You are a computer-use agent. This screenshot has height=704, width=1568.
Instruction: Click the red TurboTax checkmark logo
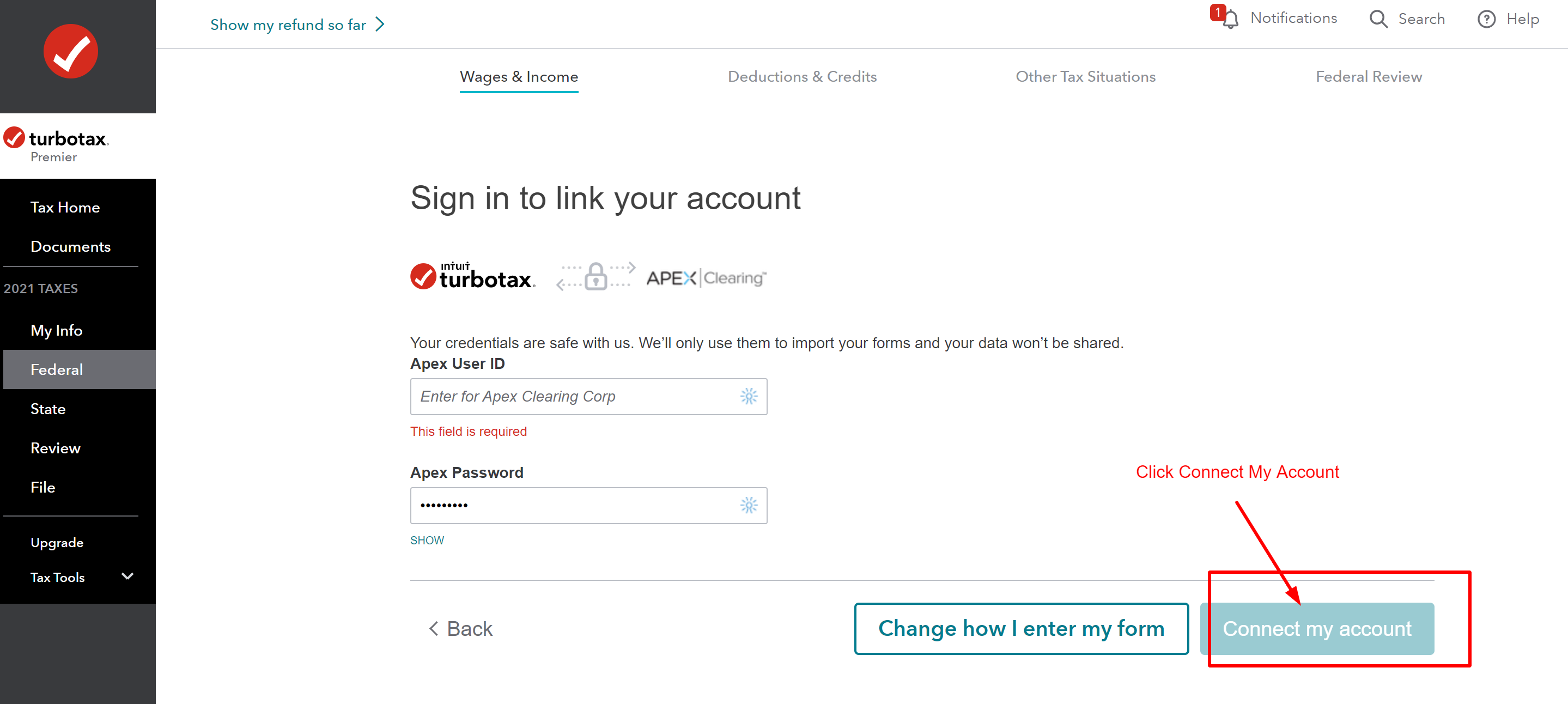point(71,51)
